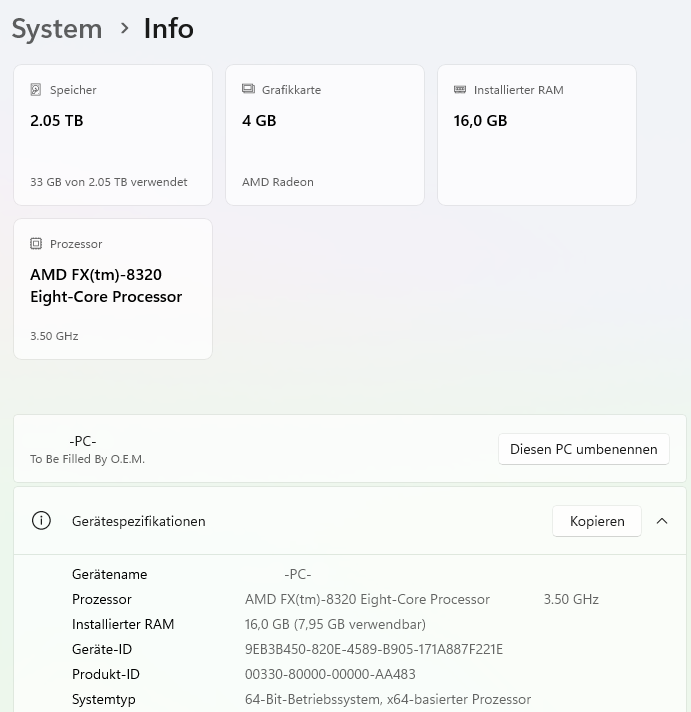
Task: Open the Grafikkarte 4 GB card
Action: 325,135
